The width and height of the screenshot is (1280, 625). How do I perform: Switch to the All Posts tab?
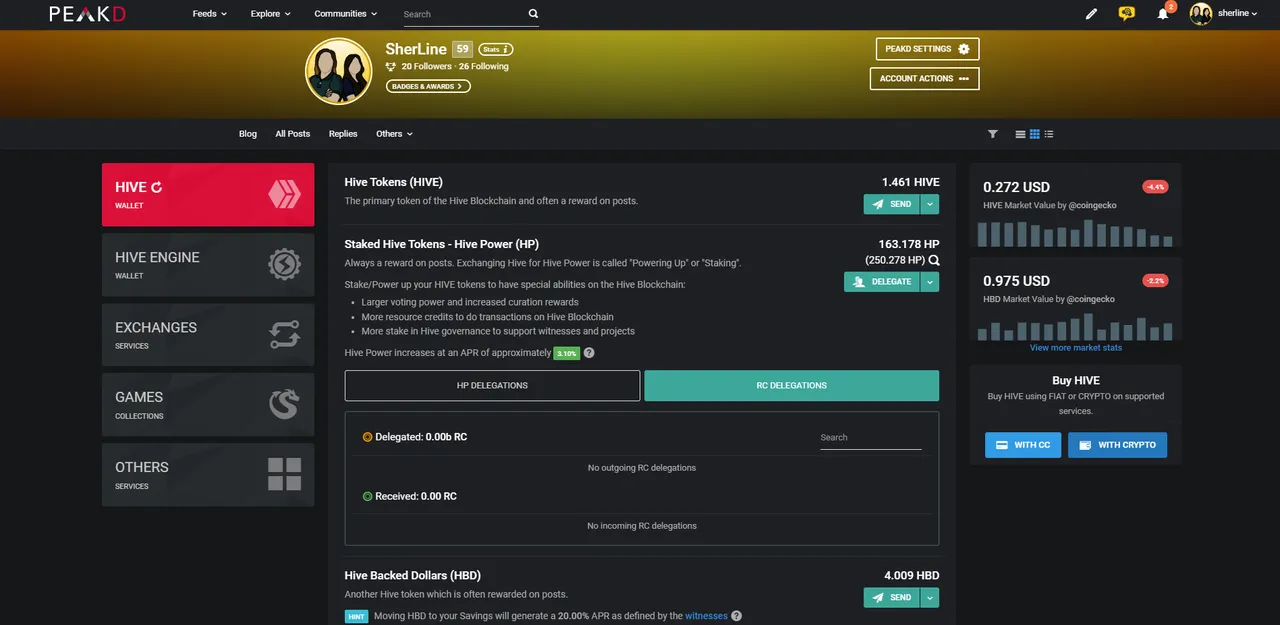[293, 133]
